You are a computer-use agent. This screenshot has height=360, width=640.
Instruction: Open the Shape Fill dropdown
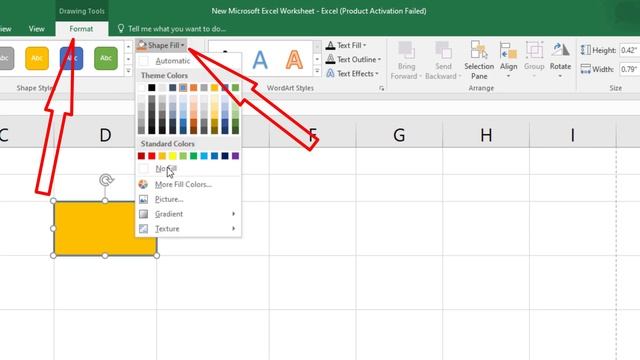point(162,45)
